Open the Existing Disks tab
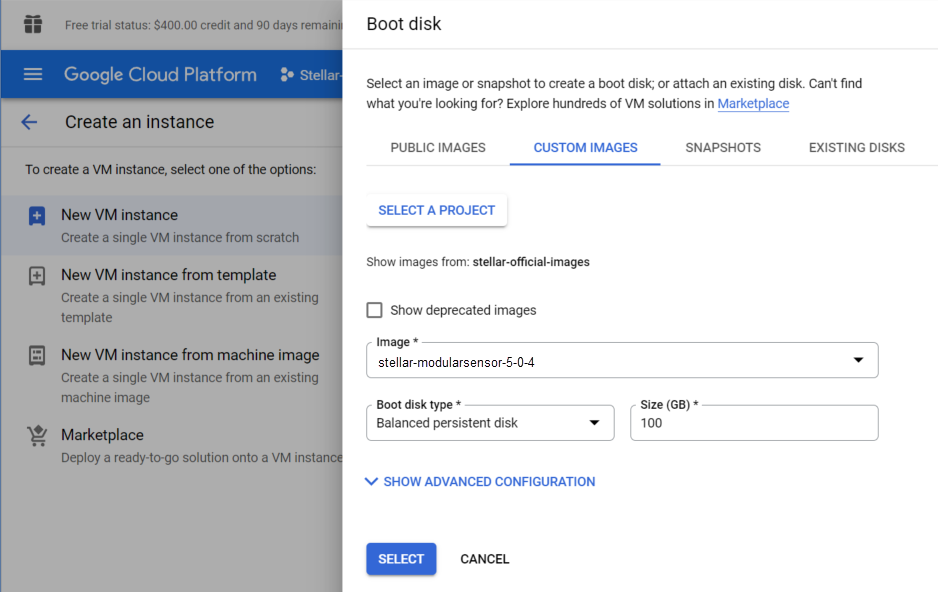The height and width of the screenshot is (592, 938). pos(856,147)
